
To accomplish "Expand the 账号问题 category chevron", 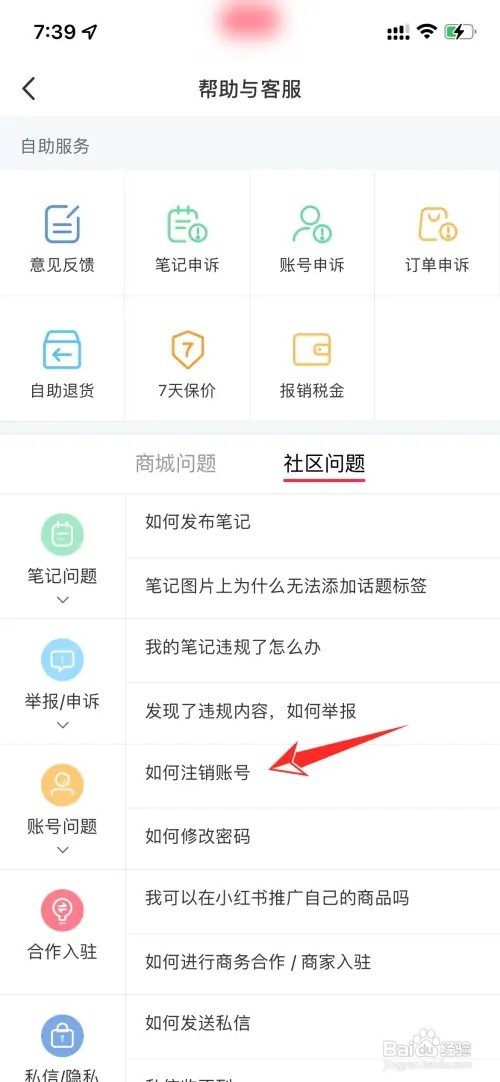I will coord(62,849).
